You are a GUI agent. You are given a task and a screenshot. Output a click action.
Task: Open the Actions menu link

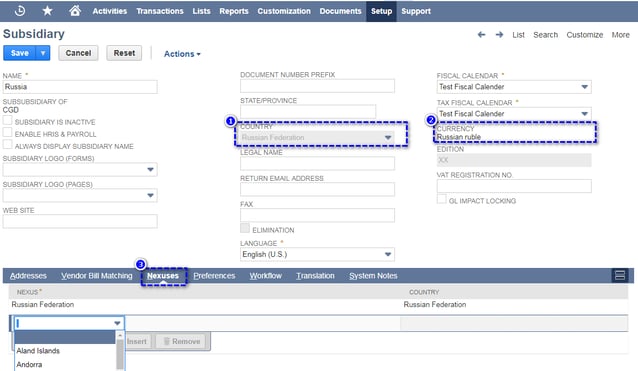click(x=182, y=54)
